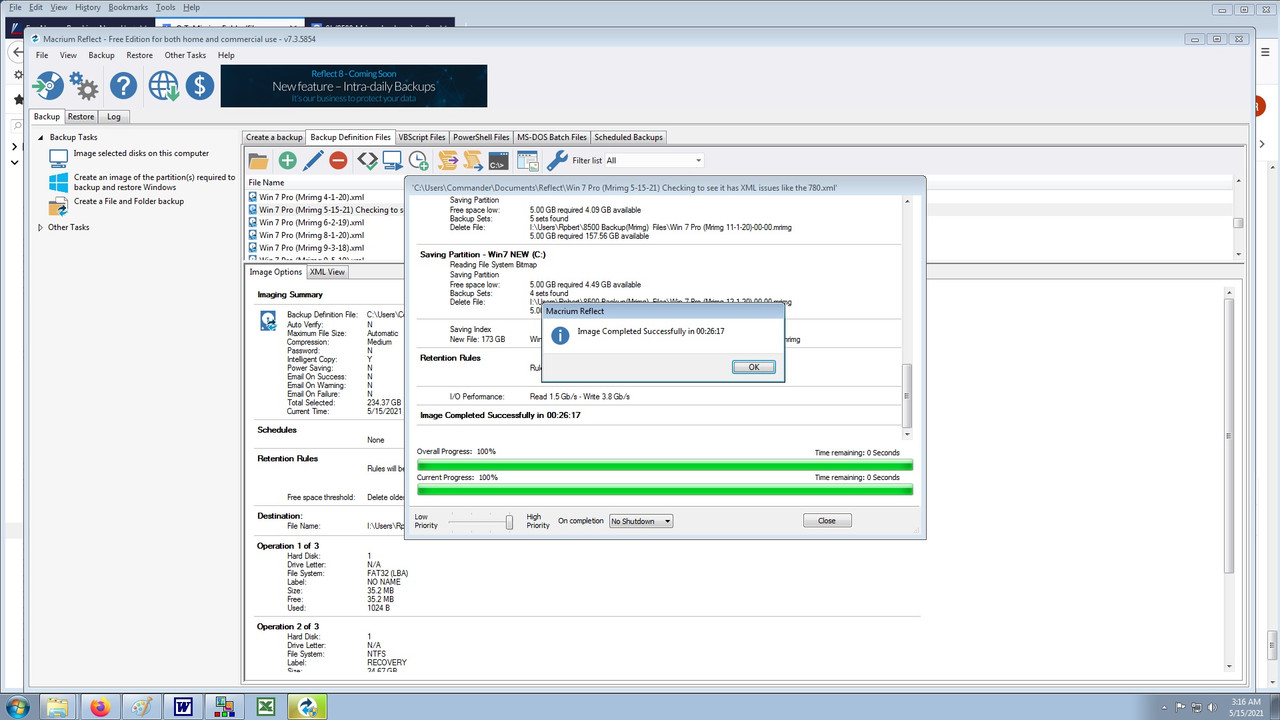This screenshot has width=1280, height=720.
Task: Click the red minus delete definition icon
Action: point(338,160)
